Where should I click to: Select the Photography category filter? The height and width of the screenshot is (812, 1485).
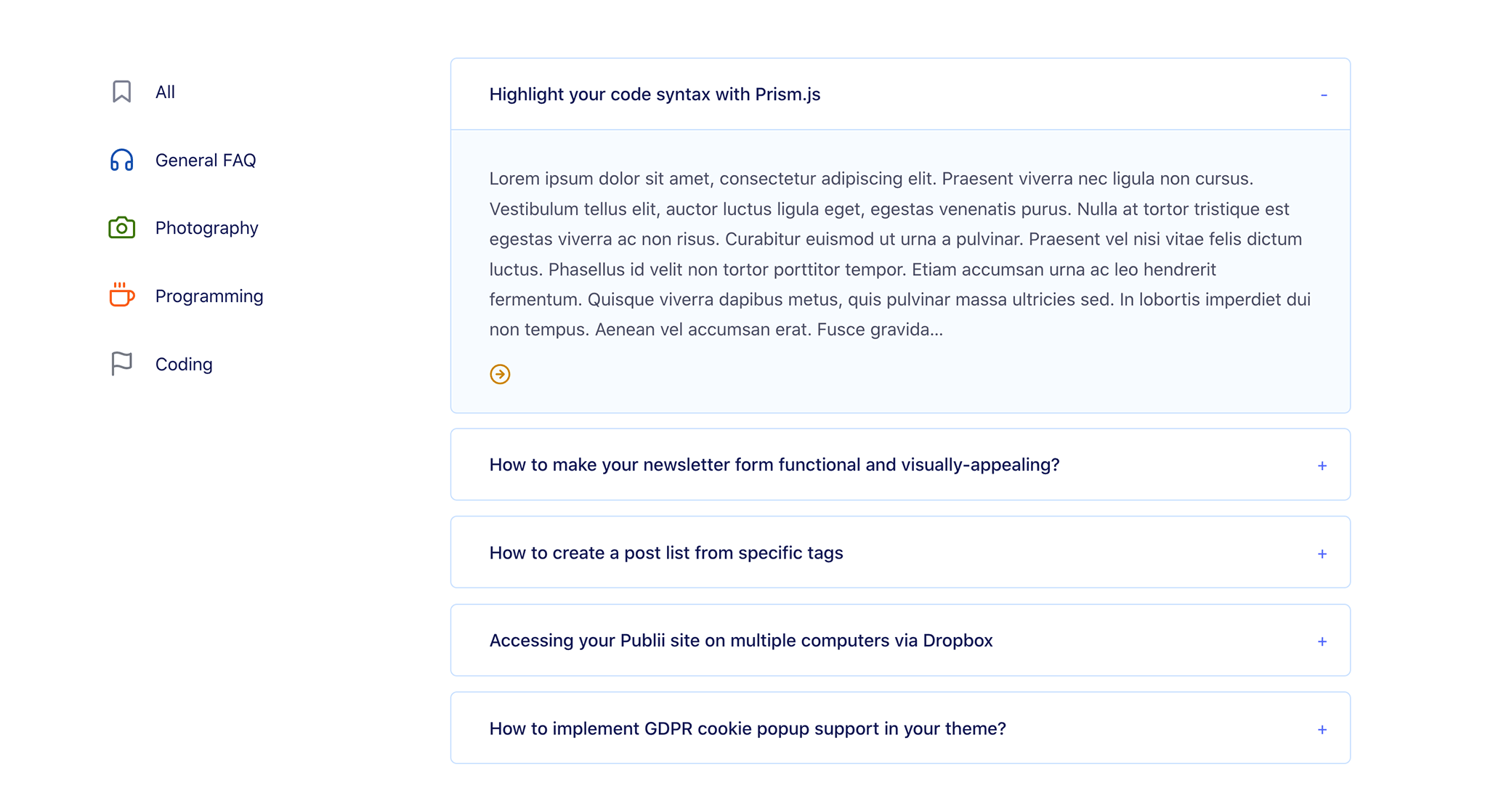(206, 227)
